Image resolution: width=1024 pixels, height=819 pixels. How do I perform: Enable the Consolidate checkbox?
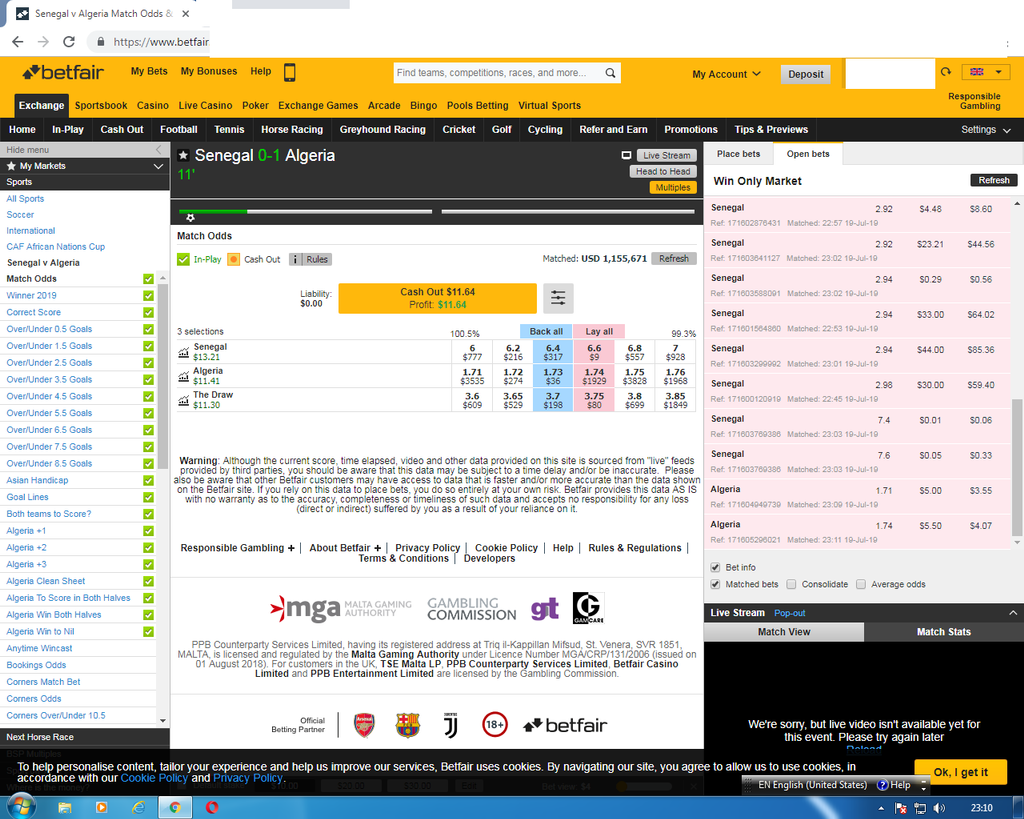[792, 585]
